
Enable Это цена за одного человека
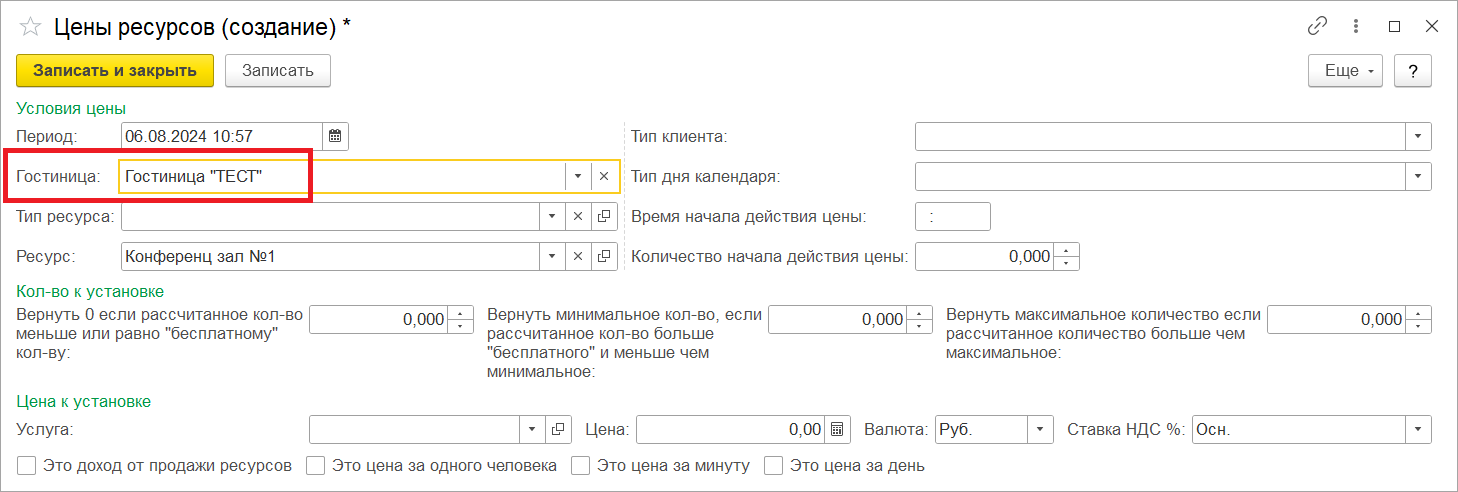tap(315, 465)
